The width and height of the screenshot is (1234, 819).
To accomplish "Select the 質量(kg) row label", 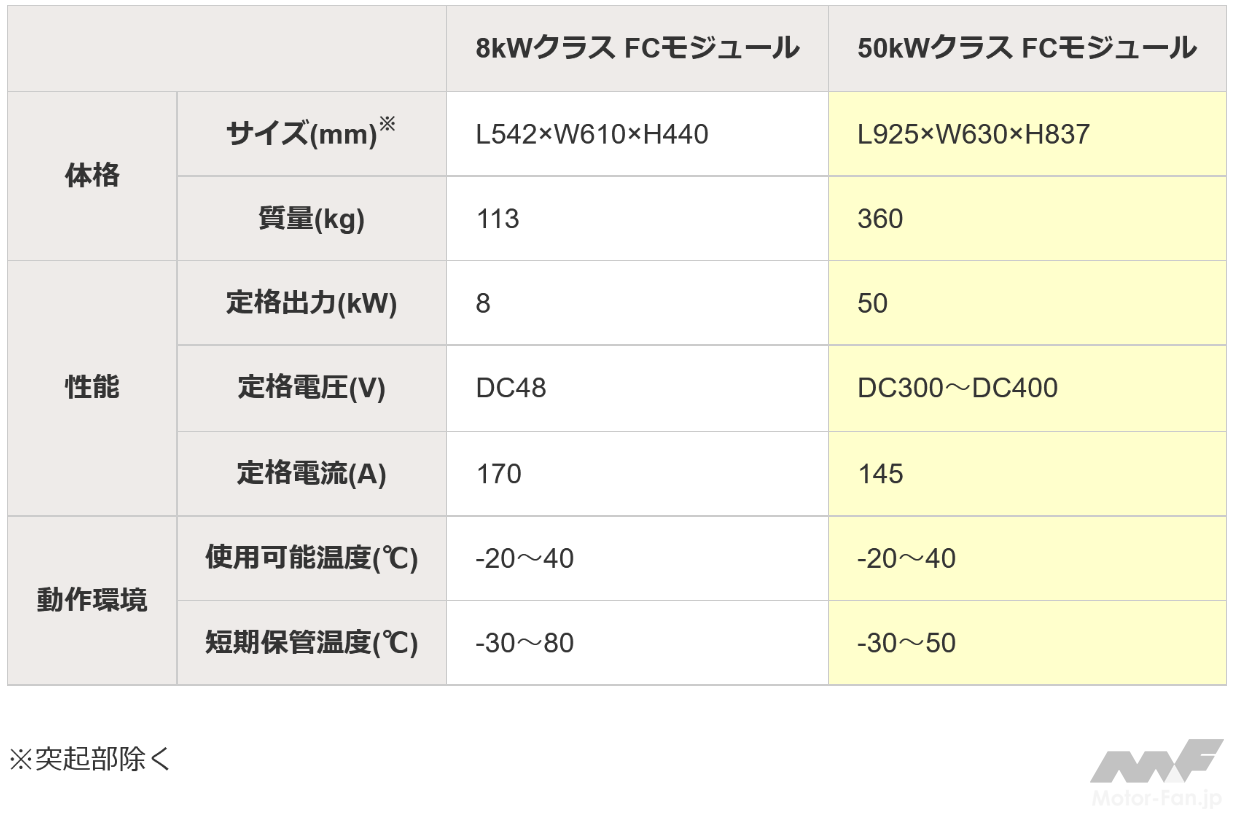I will pyautogui.click(x=311, y=219).
